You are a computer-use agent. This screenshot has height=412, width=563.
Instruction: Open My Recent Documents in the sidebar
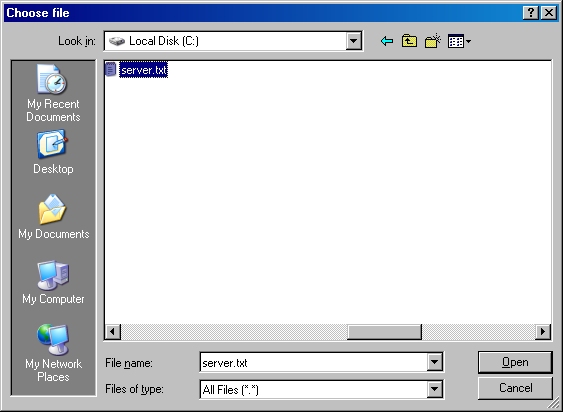[53, 93]
